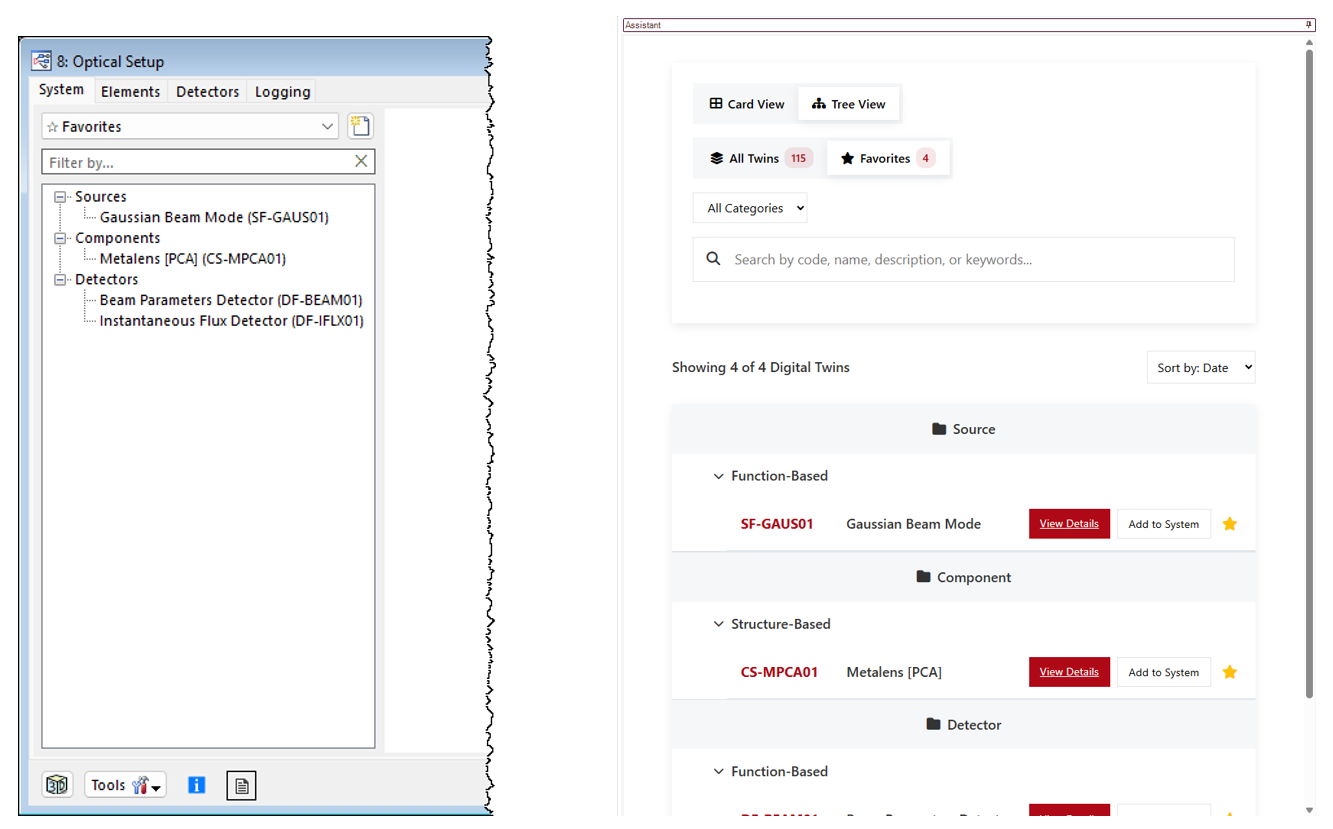Open the Tools dropdown menu
The width and height of the screenshot is (1333, 829).
(125, 785)
